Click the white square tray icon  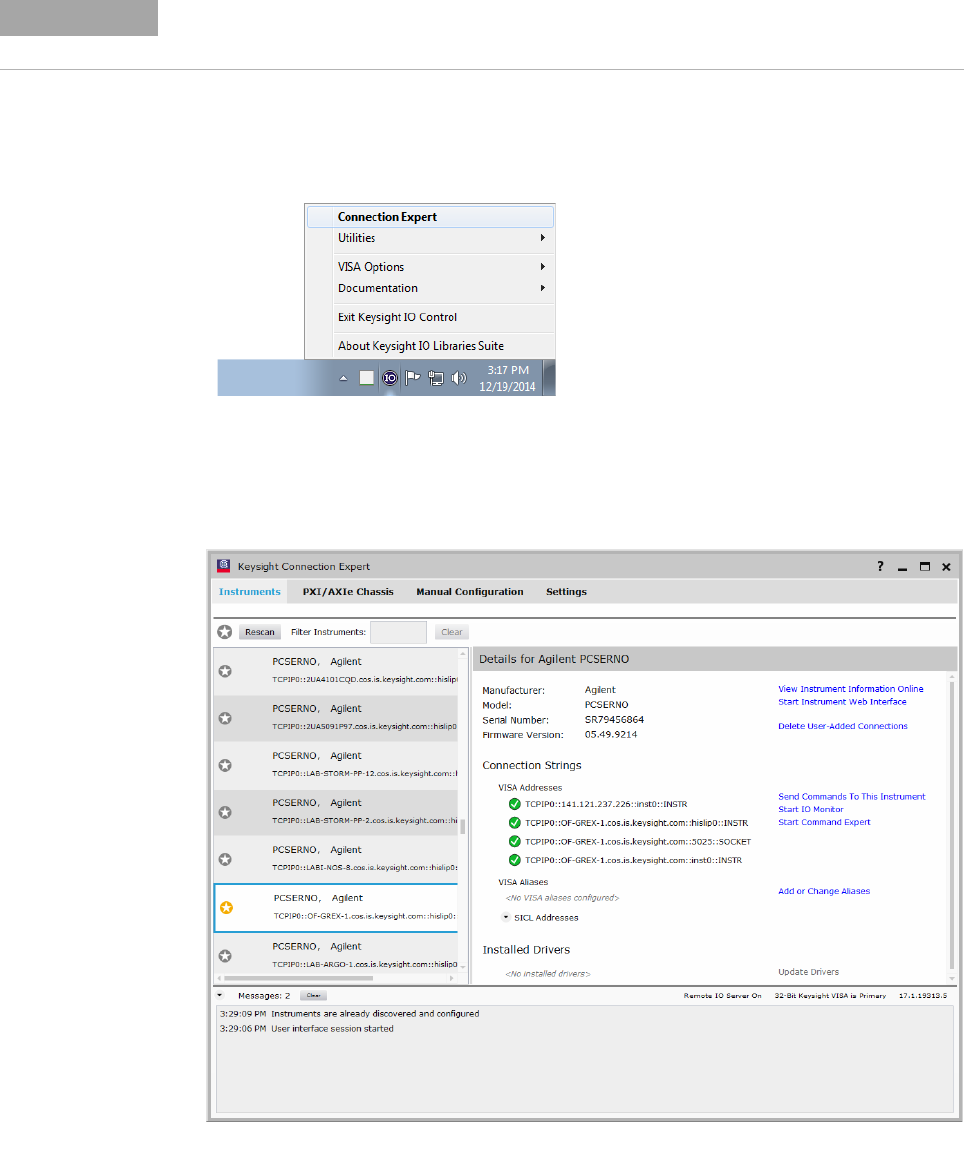pyautogui.click(x=366, y=378)
